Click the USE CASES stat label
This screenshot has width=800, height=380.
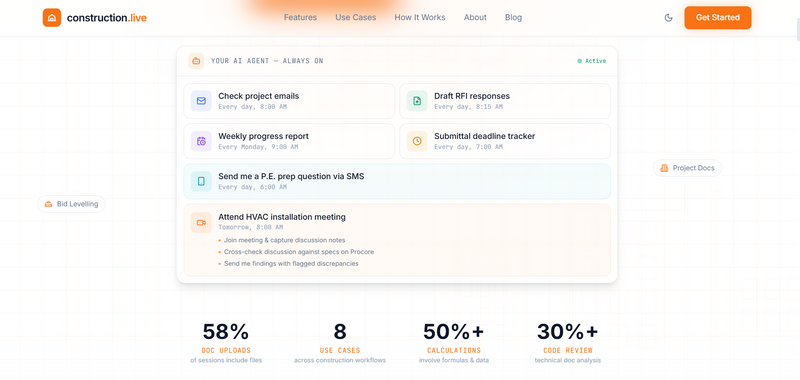340,350
